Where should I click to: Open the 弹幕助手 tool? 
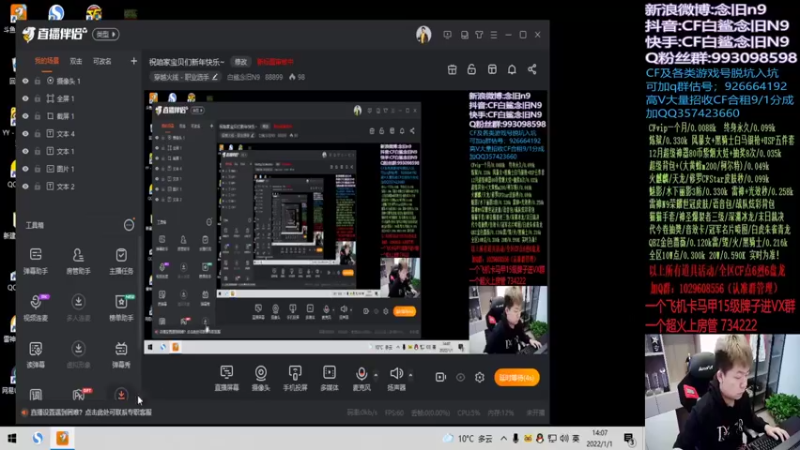(35, 261)
